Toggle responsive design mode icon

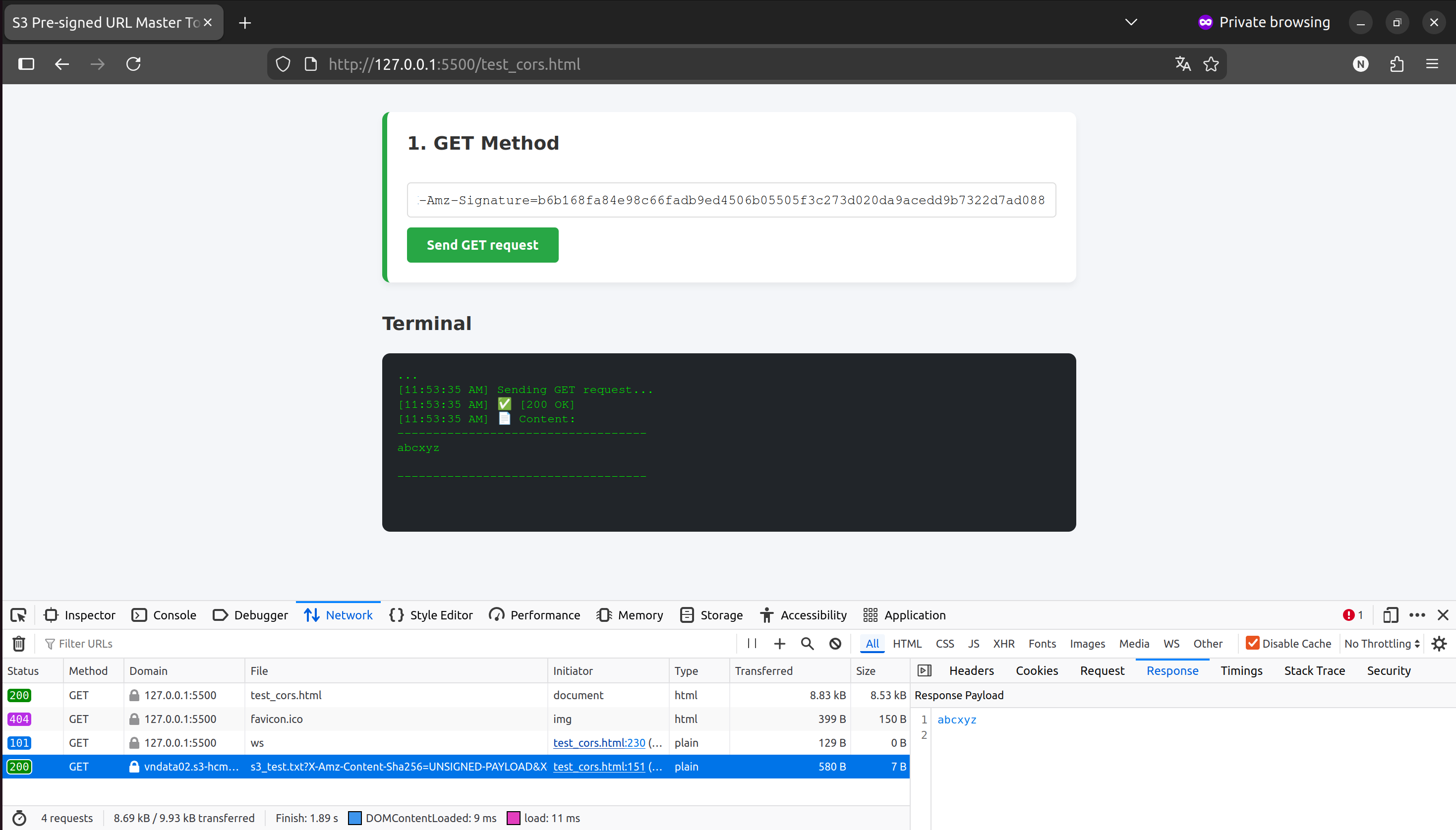pyautogui.click(x=1390, y=615)
